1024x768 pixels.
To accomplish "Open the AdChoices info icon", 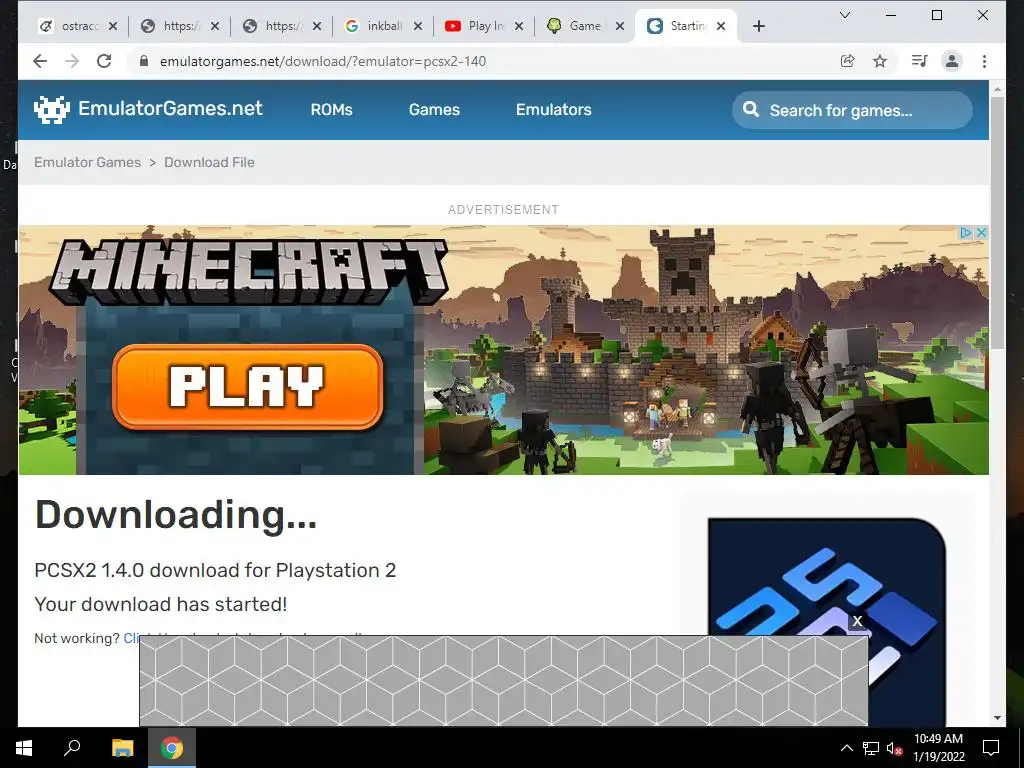I will (x=967, y=232).
